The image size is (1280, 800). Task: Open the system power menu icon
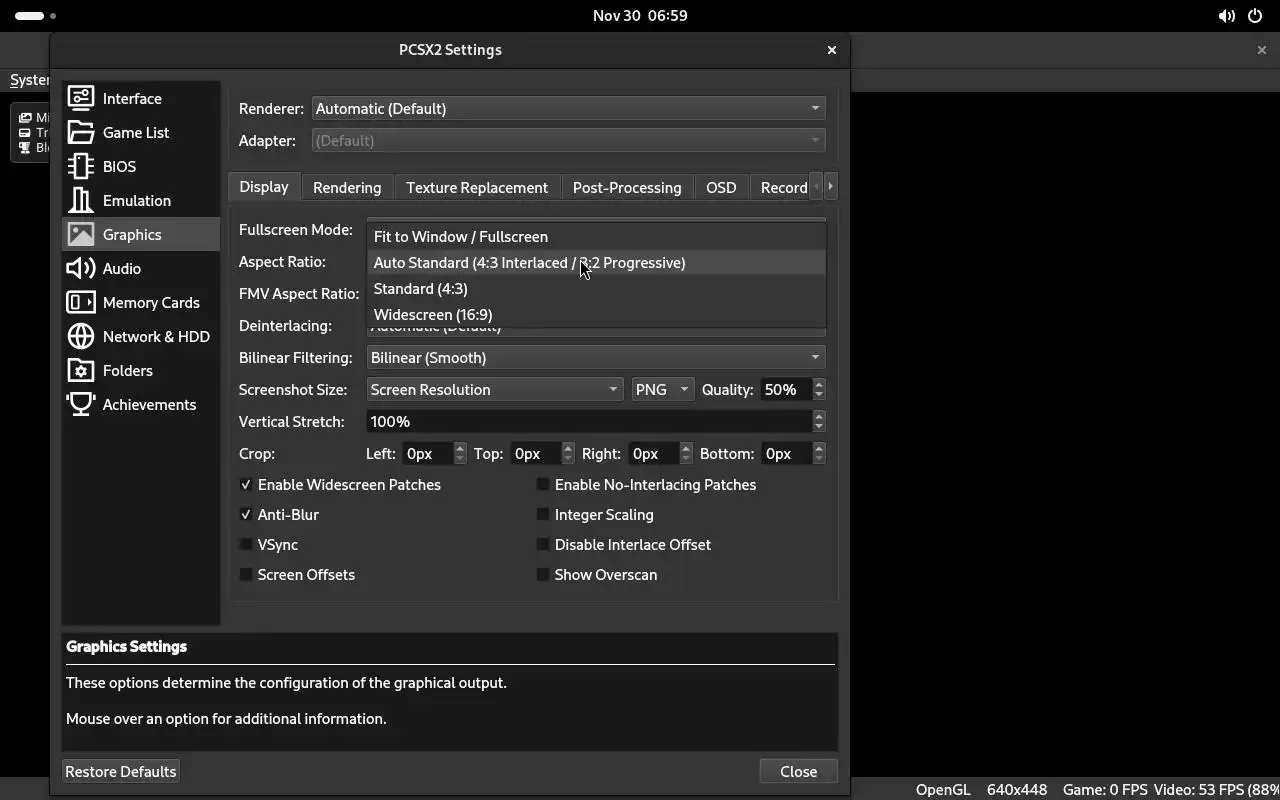click(x=1255, y=16)
